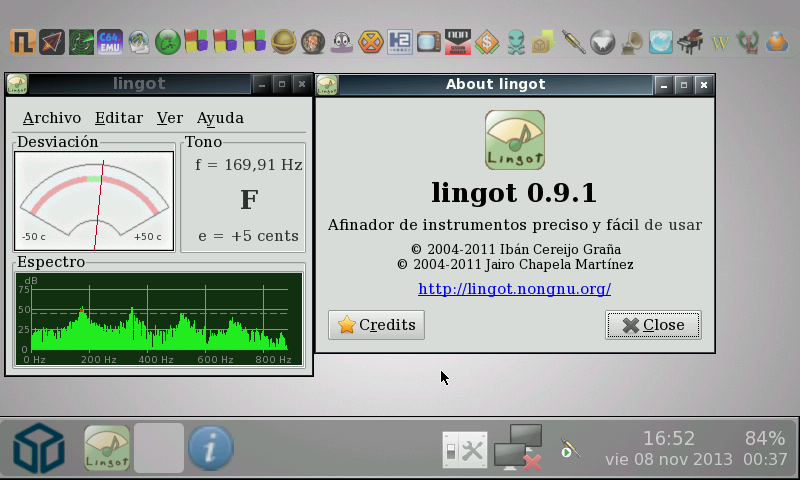Click the Lingot icon in the taskbar
This screenshot has height=480, width=800.
pyautogui.click(x=107, y=447)
